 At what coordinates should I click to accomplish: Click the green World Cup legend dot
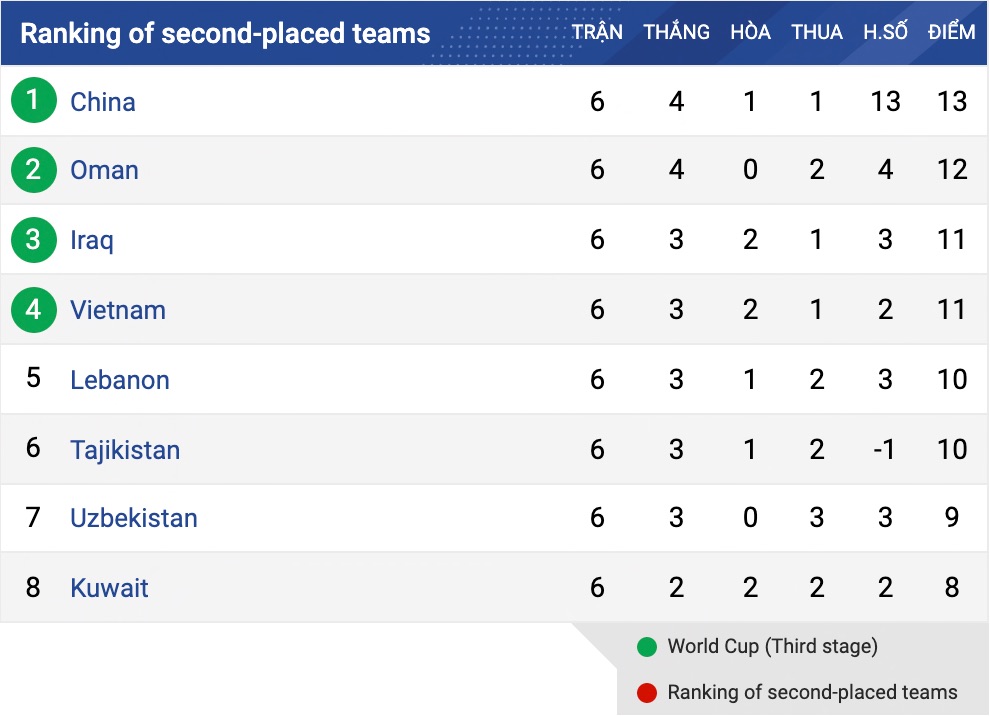point(647,647)
